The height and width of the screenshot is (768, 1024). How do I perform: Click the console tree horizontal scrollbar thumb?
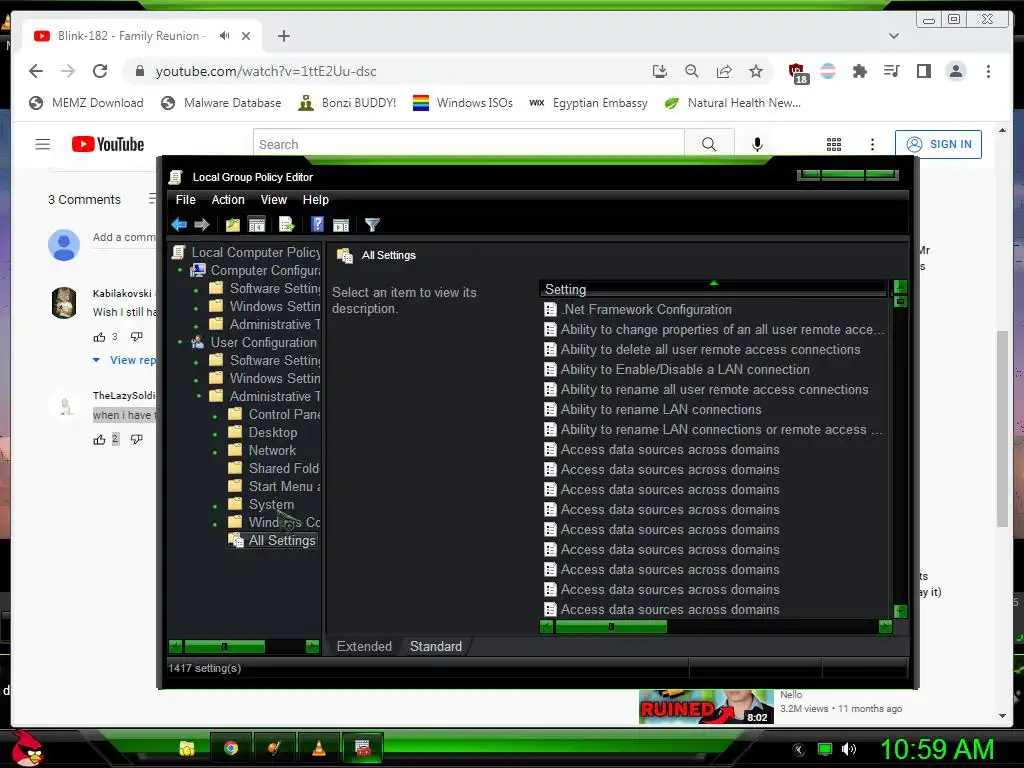click(x=225, y=647)
